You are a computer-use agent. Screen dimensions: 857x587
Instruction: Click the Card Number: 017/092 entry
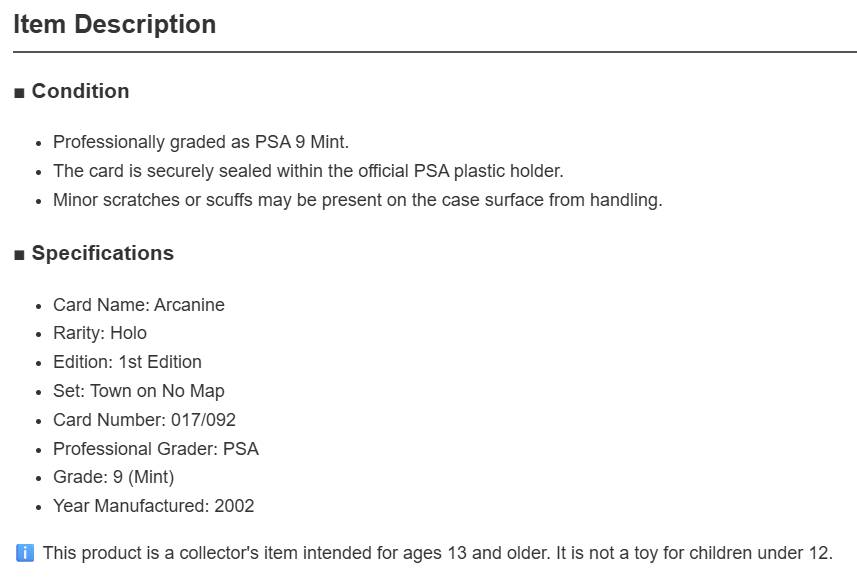pos(144,420)
